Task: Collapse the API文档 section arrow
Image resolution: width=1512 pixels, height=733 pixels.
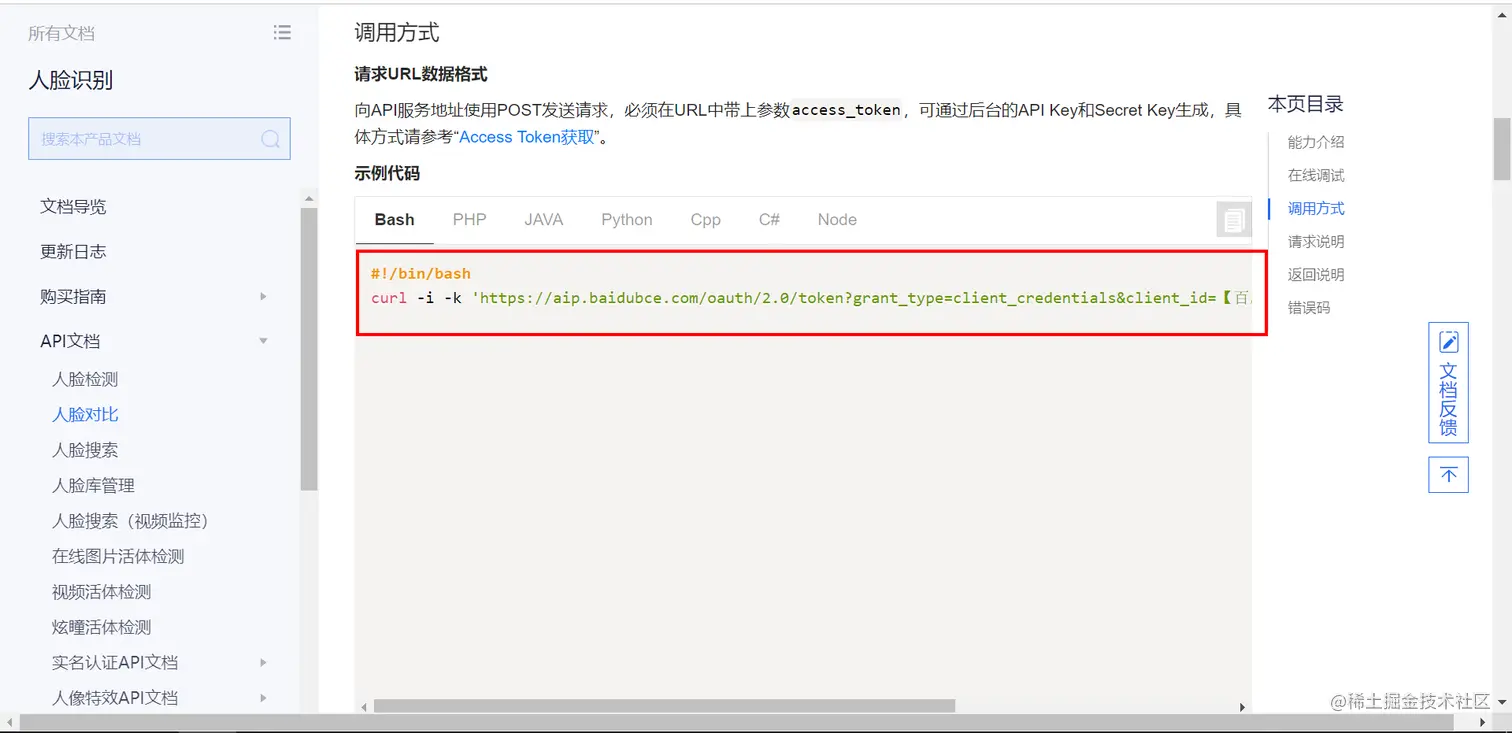Action: pyautogui.click(x=263, y=341)
